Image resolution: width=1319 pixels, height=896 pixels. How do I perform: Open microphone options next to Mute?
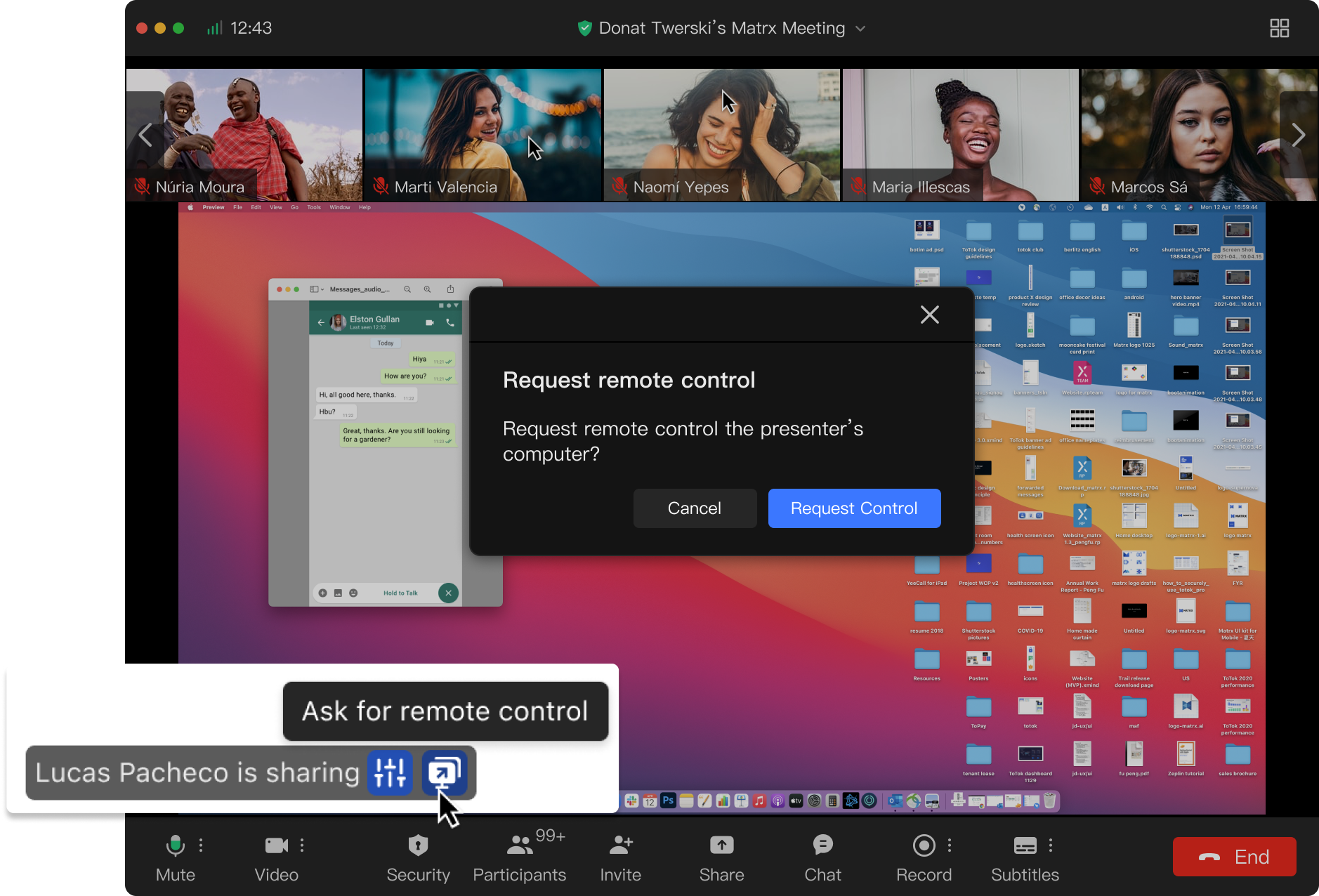point(201,845)
